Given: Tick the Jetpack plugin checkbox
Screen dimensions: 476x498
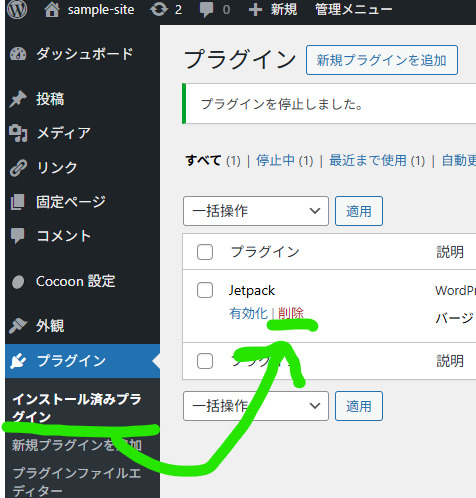Looking at the screenshot, I should (205, 290).
